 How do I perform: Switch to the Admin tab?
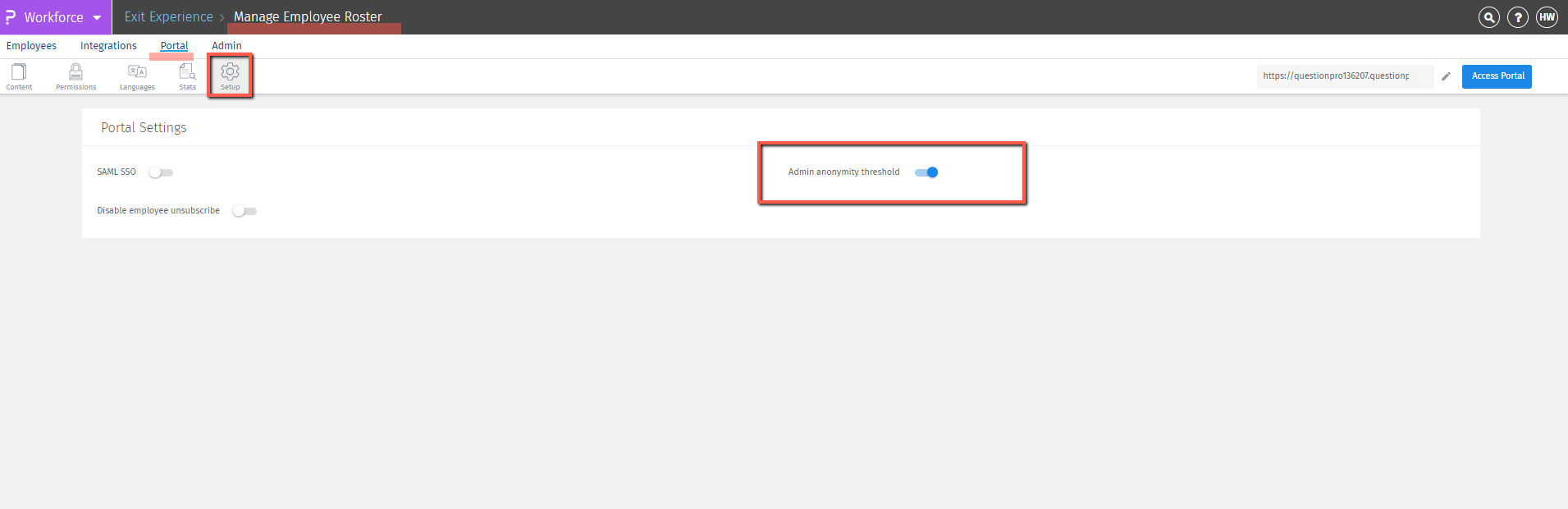click(x=226, y=46)
